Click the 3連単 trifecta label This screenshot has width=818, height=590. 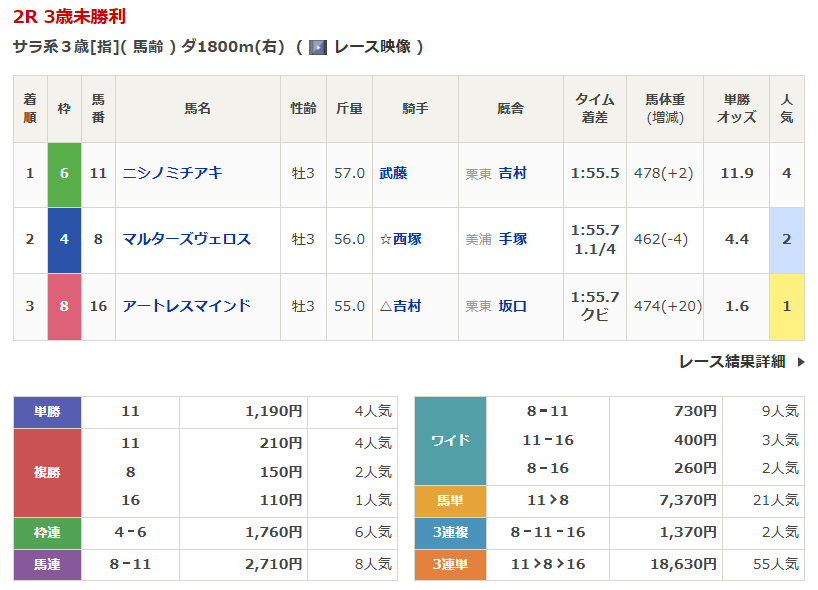(x=450, y=565)
